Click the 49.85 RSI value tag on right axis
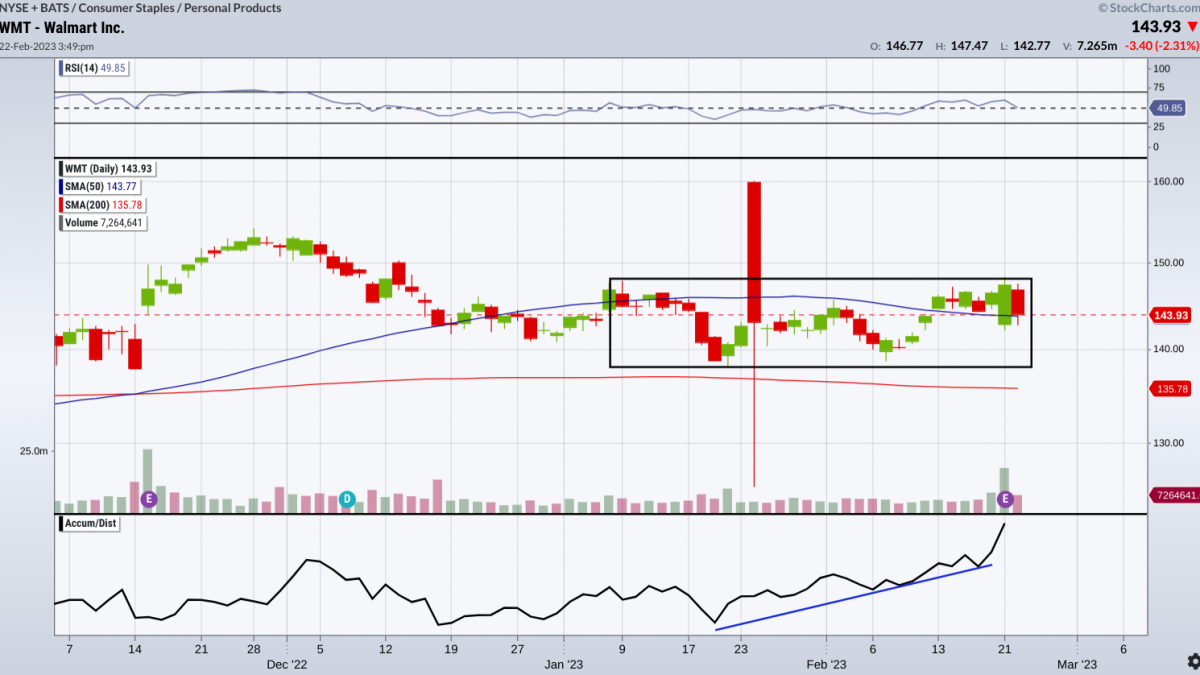 point(1166,108)
